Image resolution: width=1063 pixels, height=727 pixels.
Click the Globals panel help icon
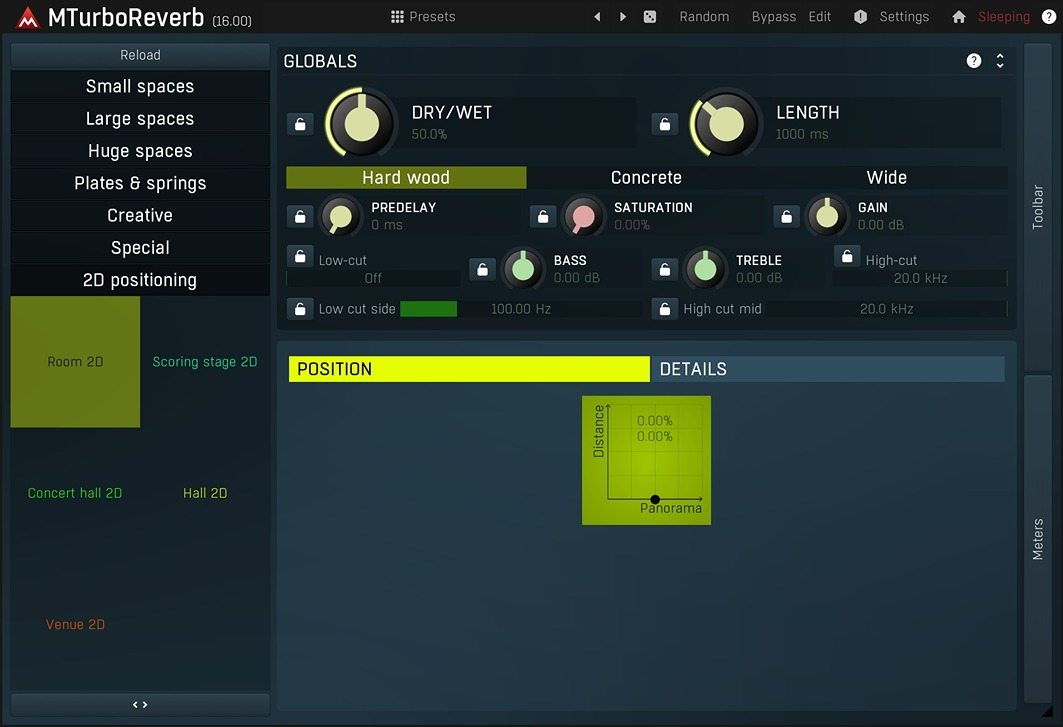click(973, 60)
